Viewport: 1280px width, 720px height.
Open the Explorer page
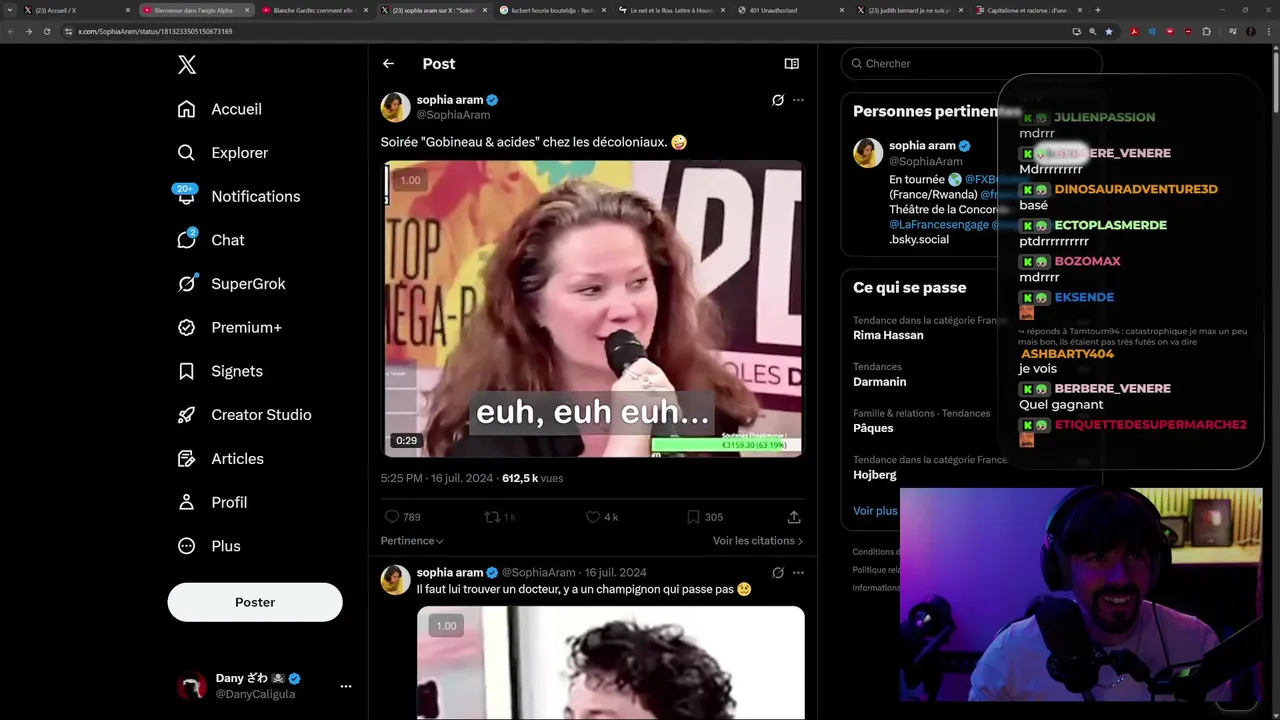pyautogui.click(x=223, y=153)
